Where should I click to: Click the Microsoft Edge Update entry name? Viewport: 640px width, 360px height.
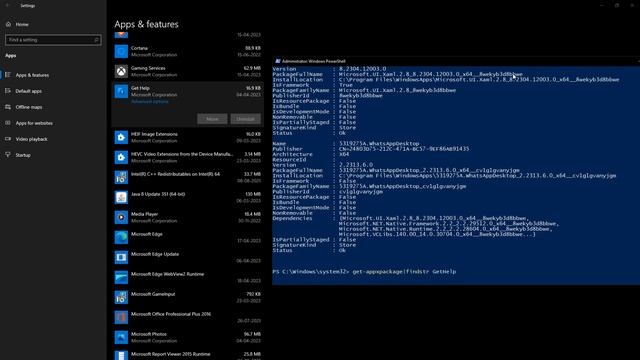coord(155,254)
